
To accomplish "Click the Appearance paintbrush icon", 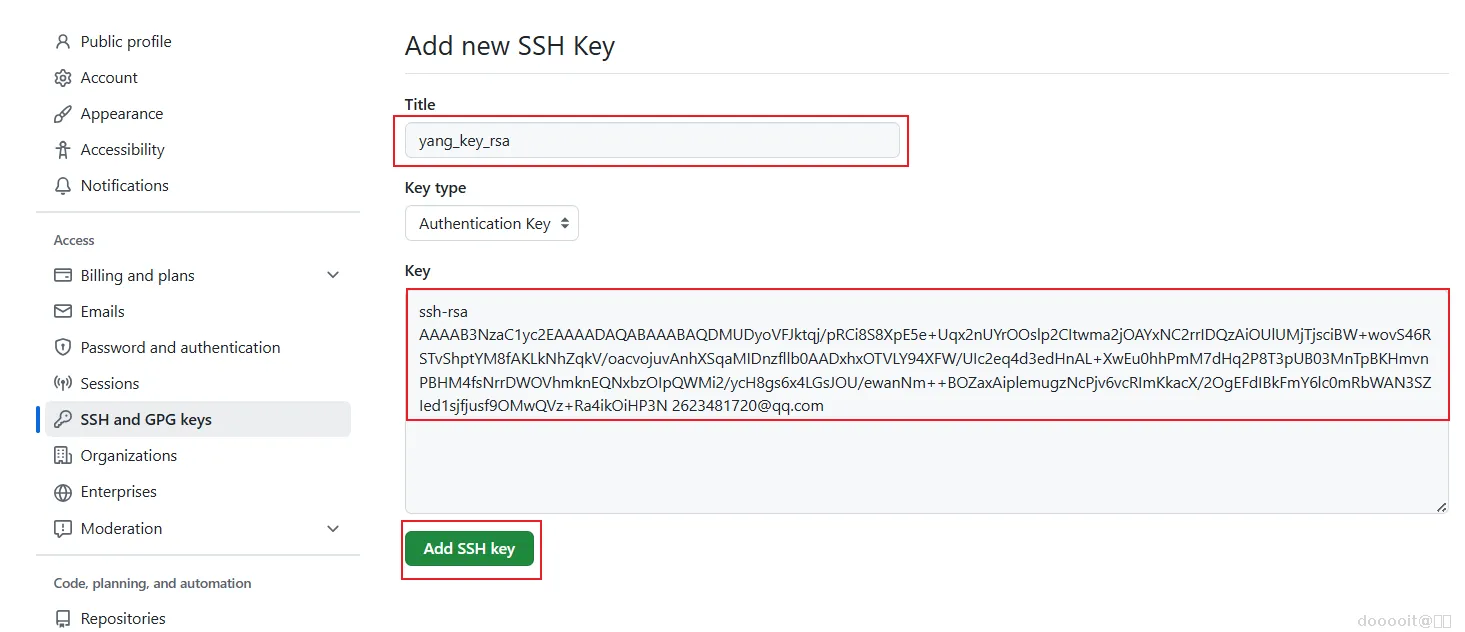I will click(63, 114).
